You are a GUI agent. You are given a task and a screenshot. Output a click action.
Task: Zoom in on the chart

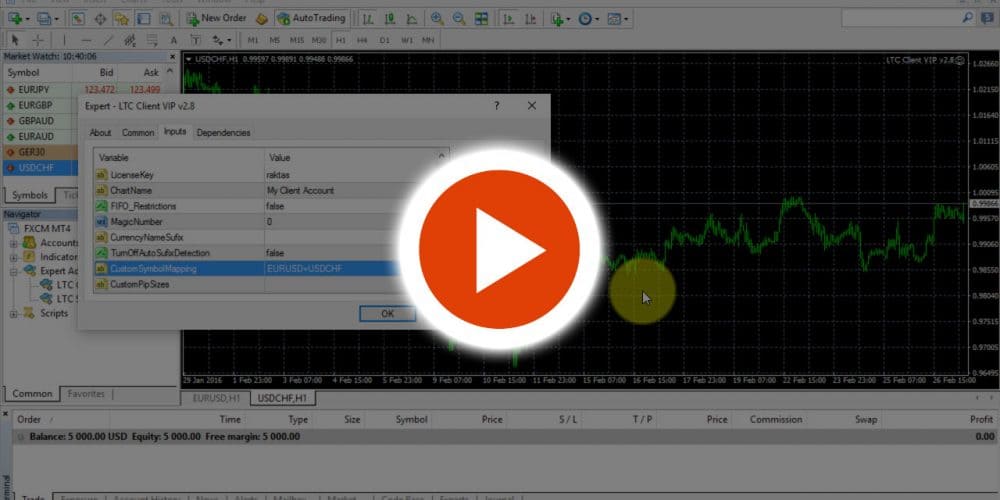[438, 18]
